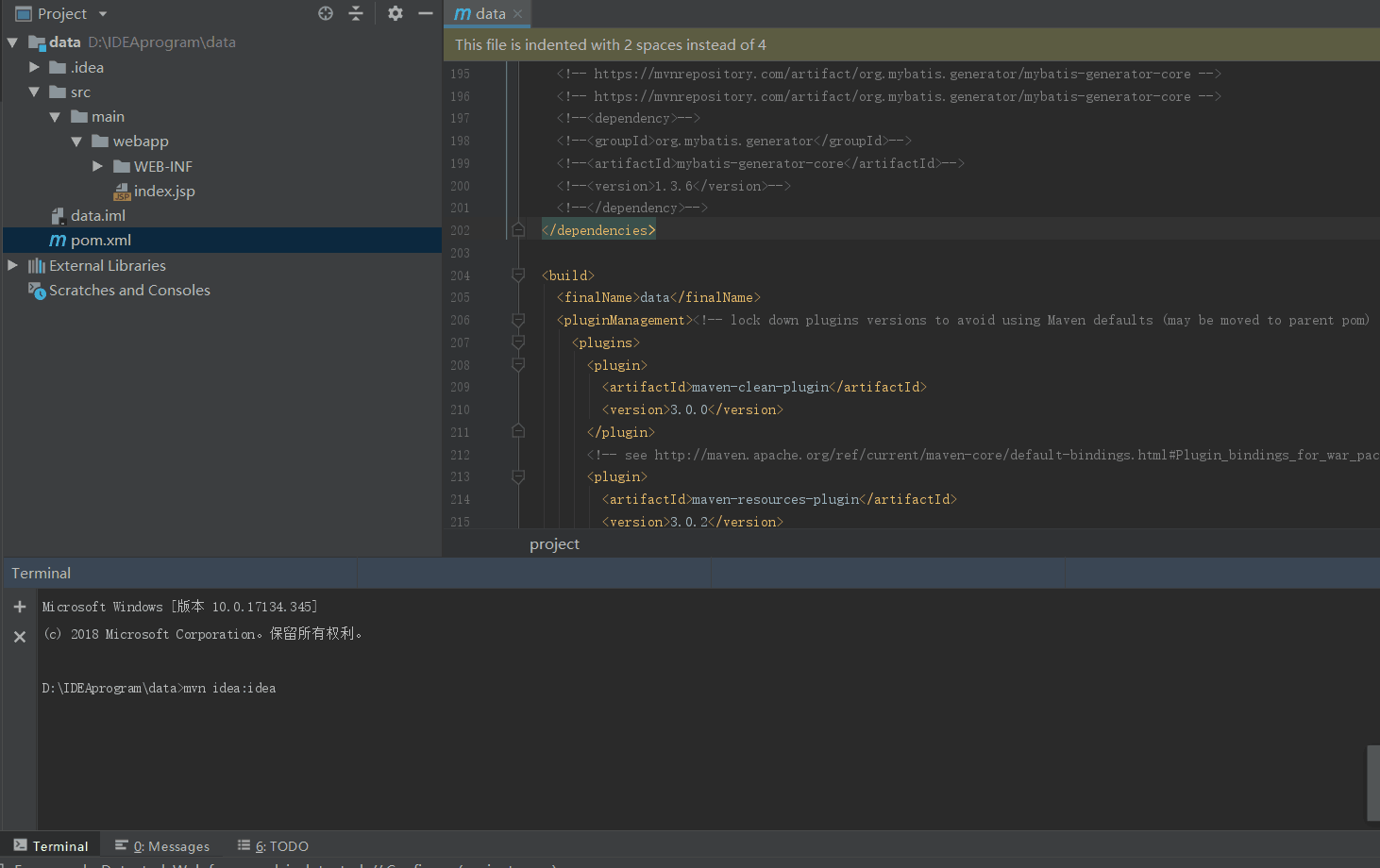Hide the Project panel with minus icon
This screenshot has height=868, width=1380.
[x=426, y=13]
